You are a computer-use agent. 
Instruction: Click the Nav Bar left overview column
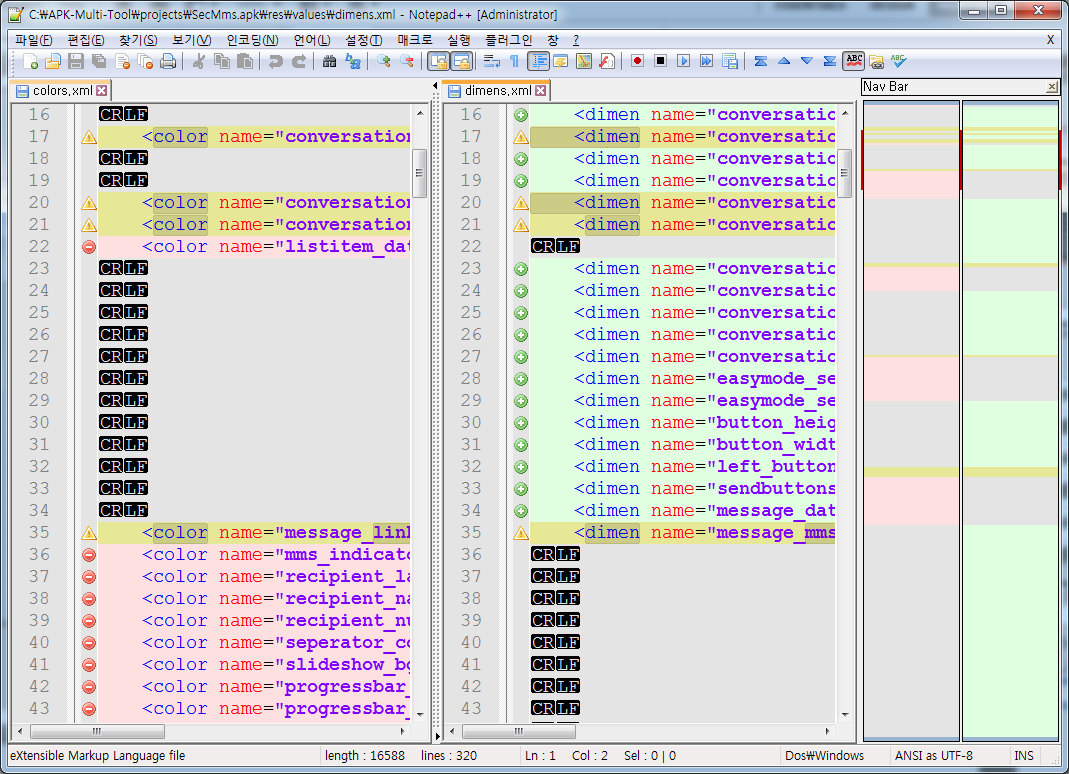(910, 420)
